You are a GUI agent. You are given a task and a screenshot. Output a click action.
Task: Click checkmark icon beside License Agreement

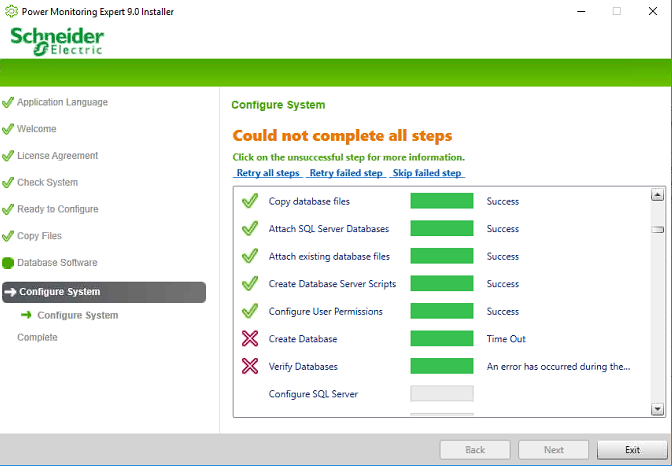(8, 156)
